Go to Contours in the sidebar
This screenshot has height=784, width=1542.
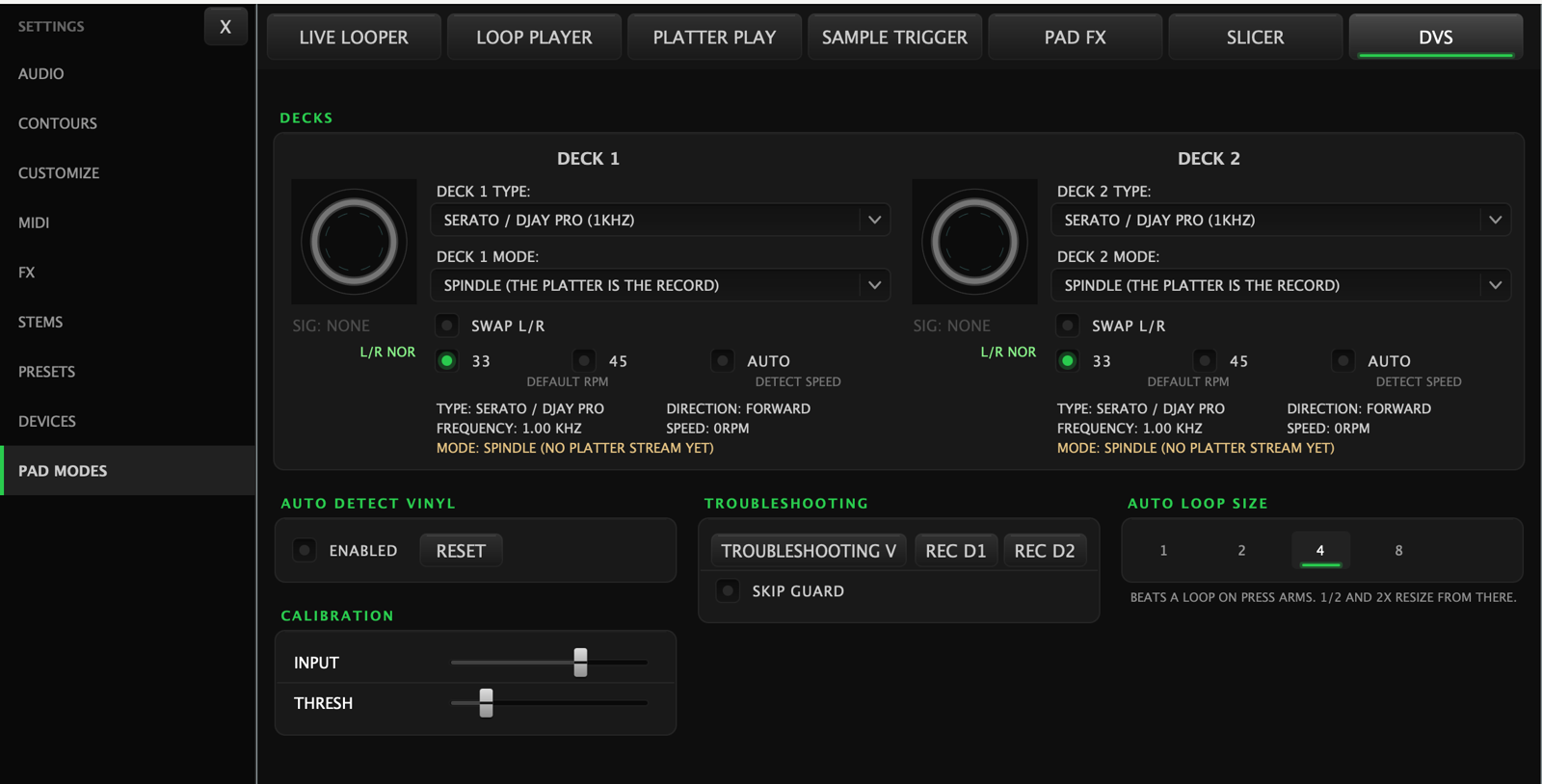[x=127, y=123]
